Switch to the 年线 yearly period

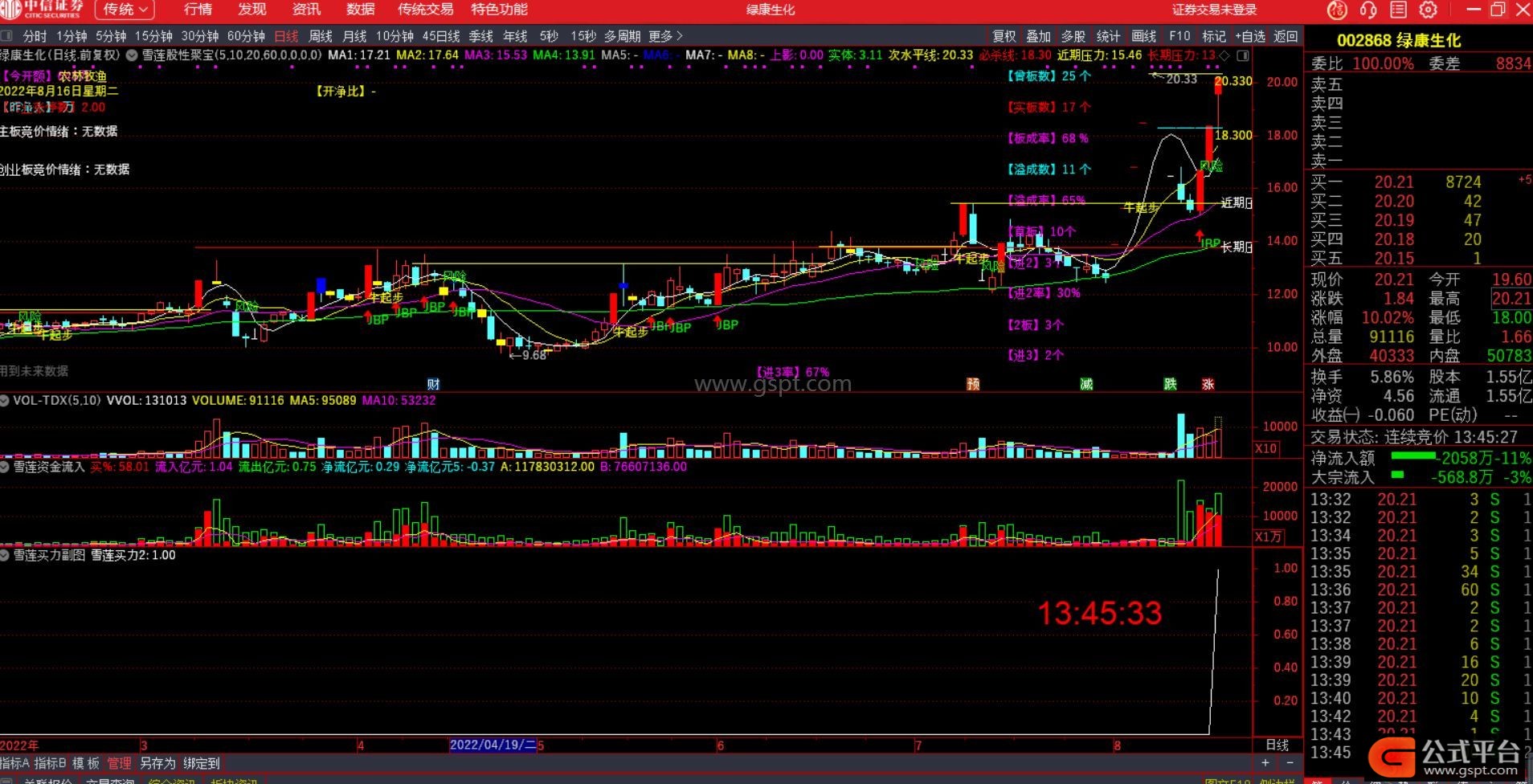(515, 36)
